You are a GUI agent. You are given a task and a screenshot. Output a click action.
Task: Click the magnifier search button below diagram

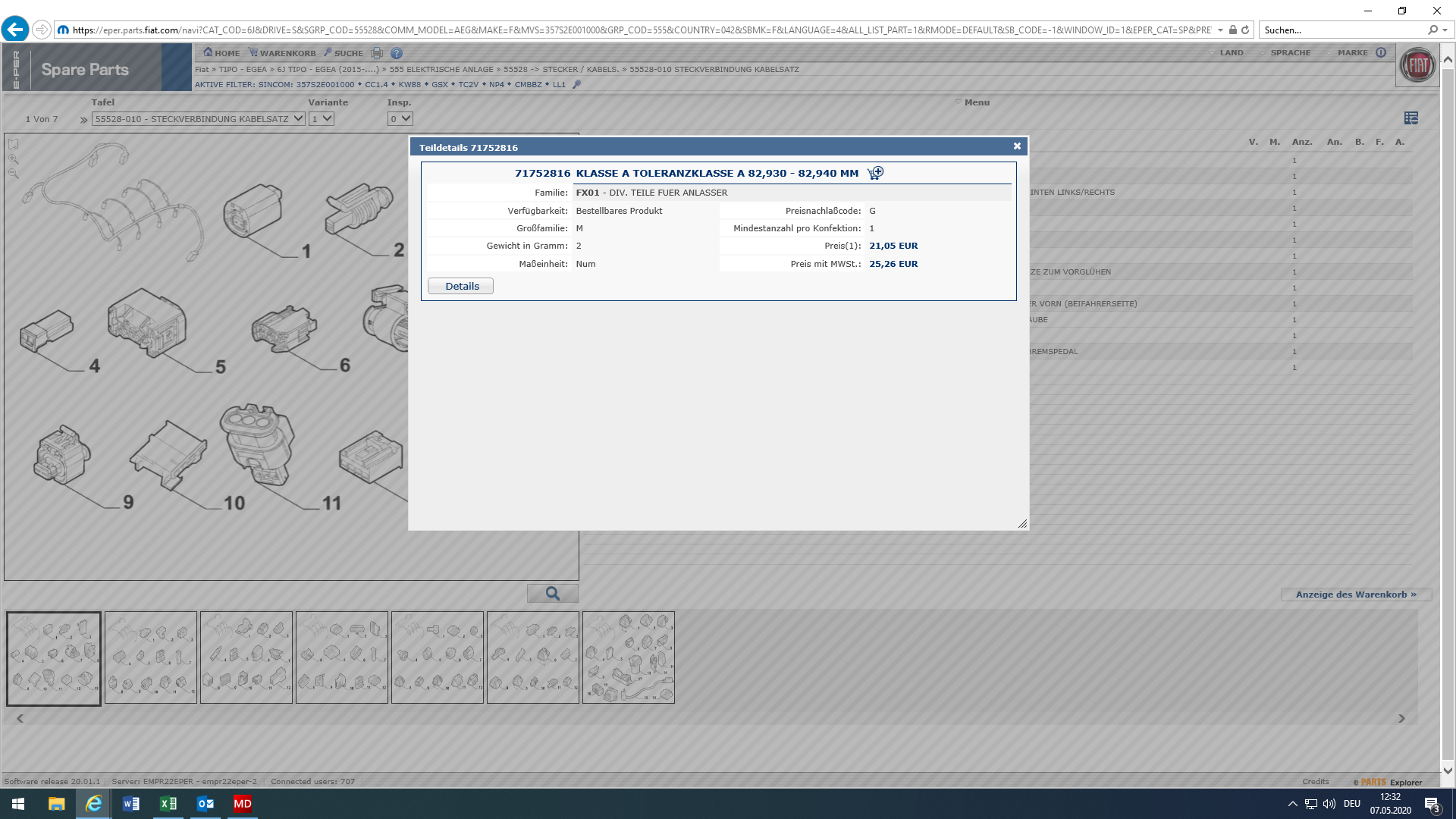click(552, 594)
